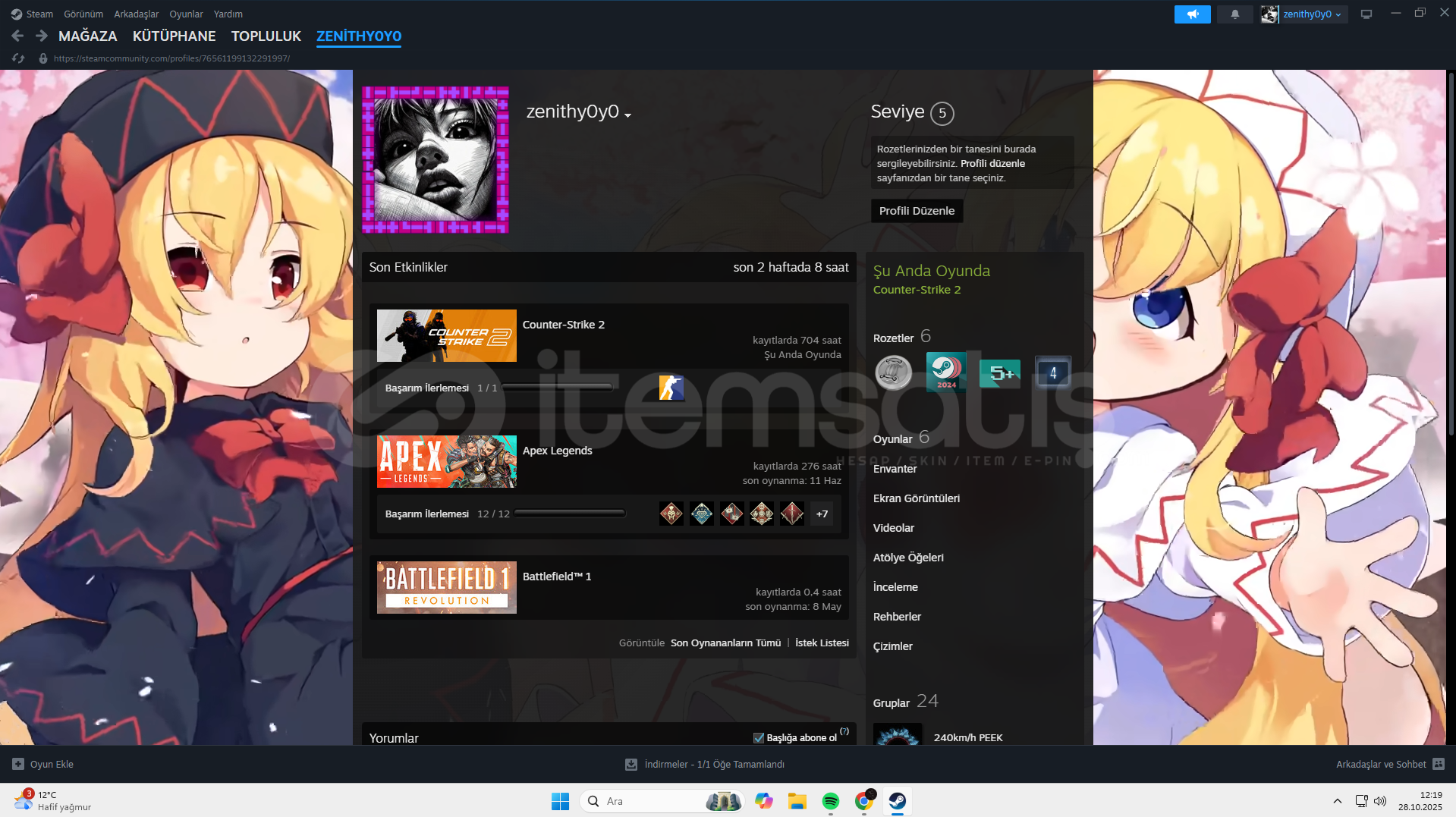Open the Apex Legends game thumbnail
1456x817 pixels.
pos(447,461)
